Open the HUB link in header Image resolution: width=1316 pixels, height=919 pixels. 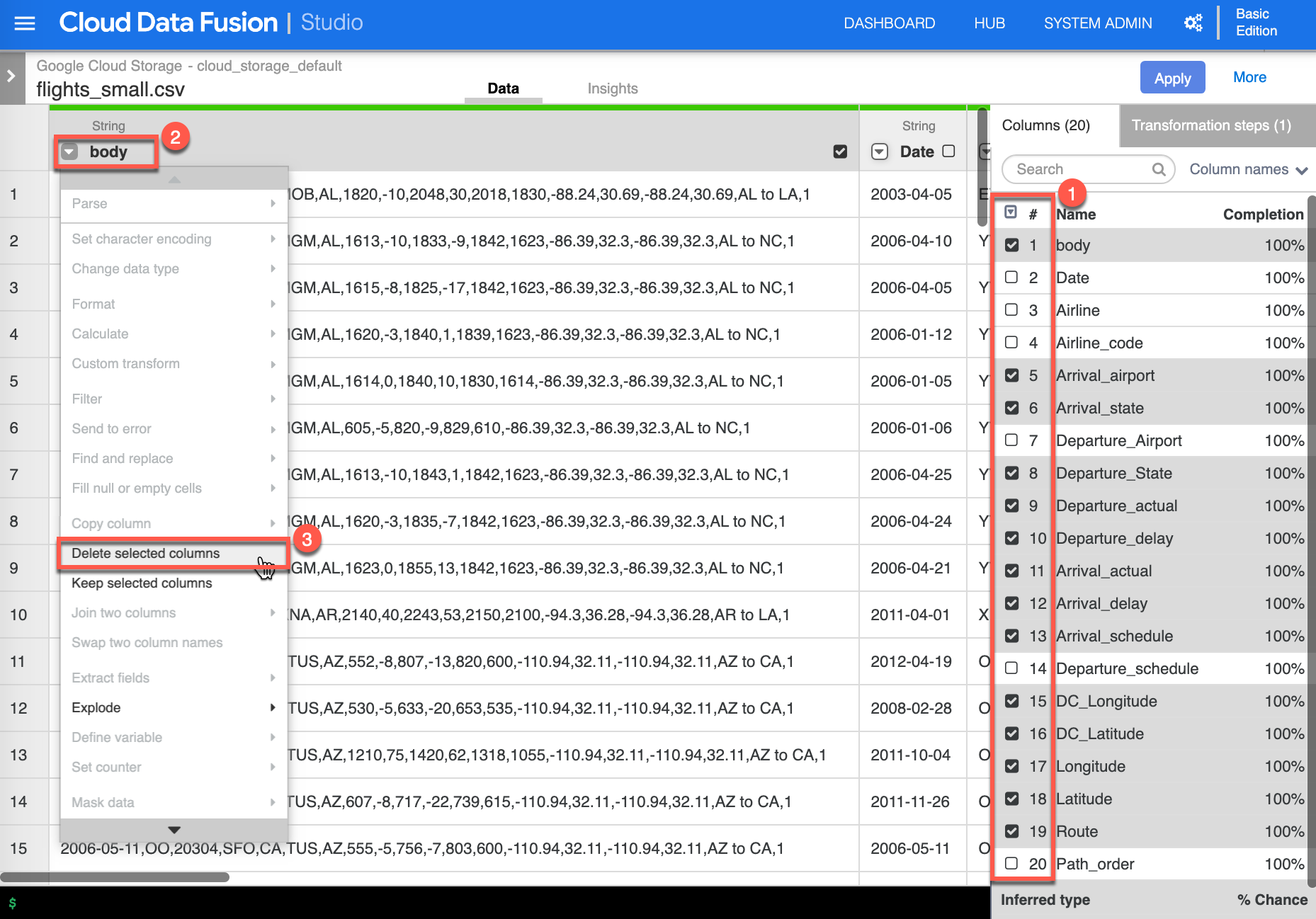(989, 23)
